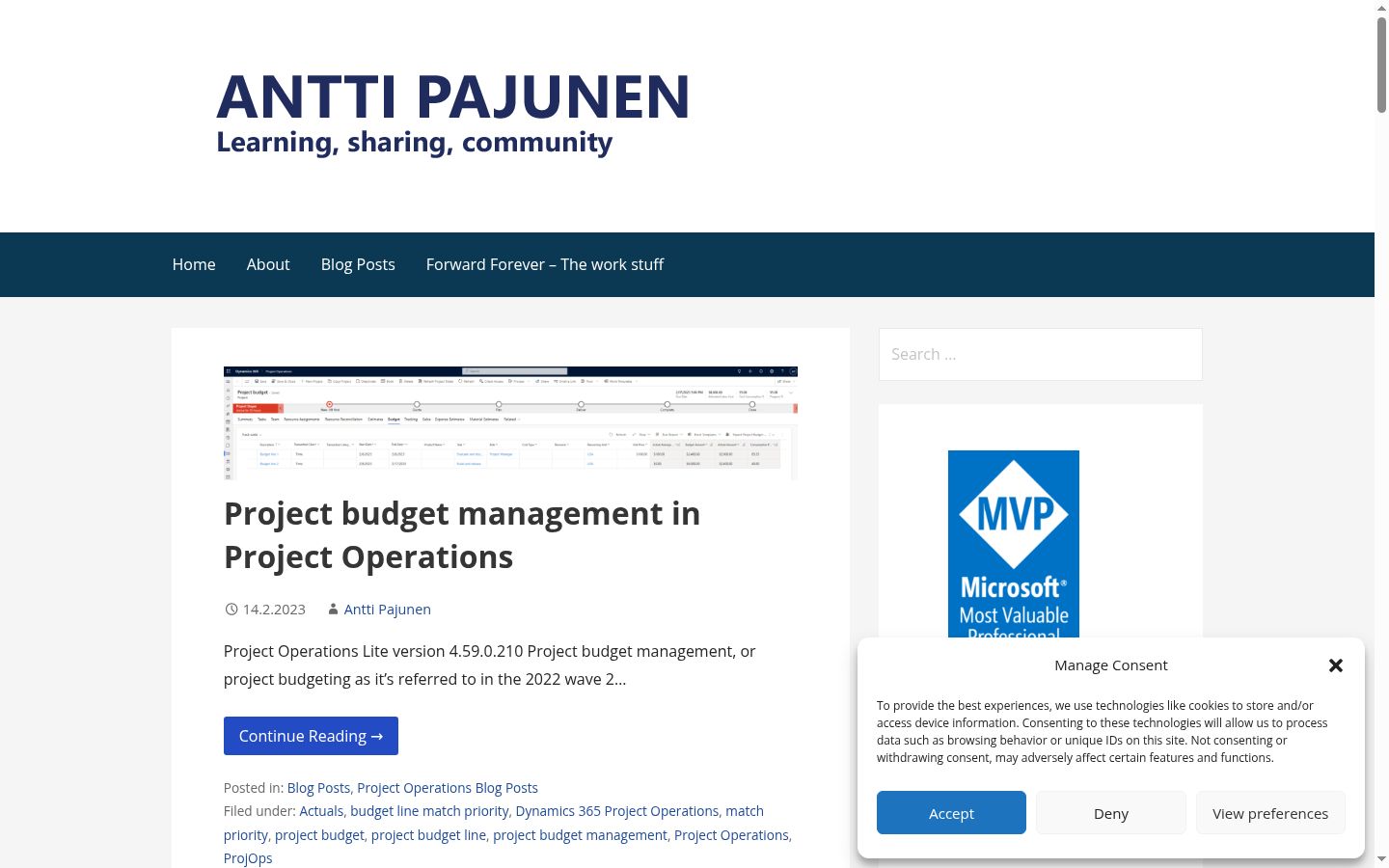Open author link Antti Pajunen
The height and width of the screenshot is (868, 1389).
pos(388,610)
